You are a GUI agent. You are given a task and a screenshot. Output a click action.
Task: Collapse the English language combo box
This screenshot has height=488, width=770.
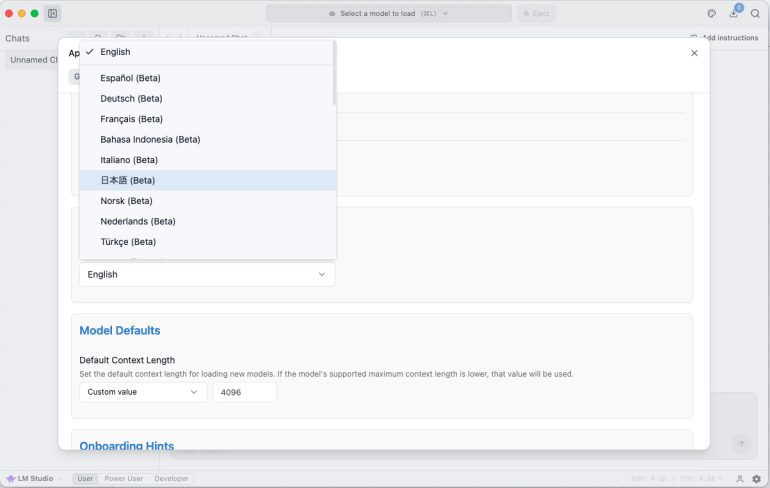207,274
